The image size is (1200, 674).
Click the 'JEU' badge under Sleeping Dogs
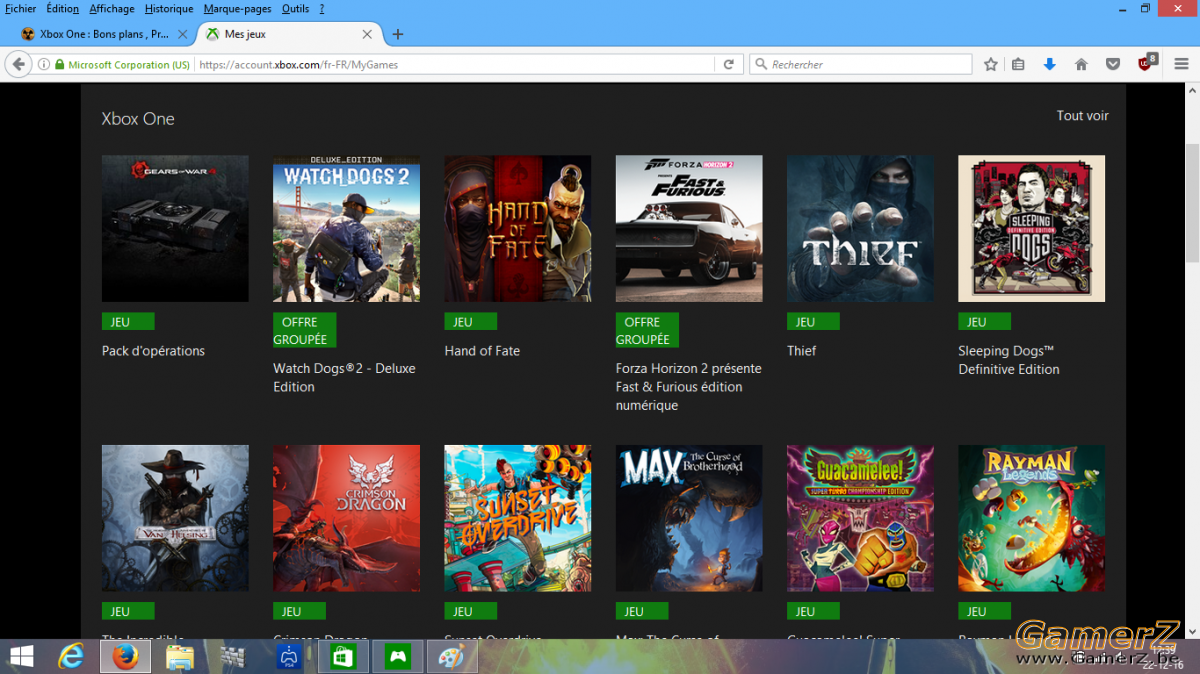[x=984, y=322]
